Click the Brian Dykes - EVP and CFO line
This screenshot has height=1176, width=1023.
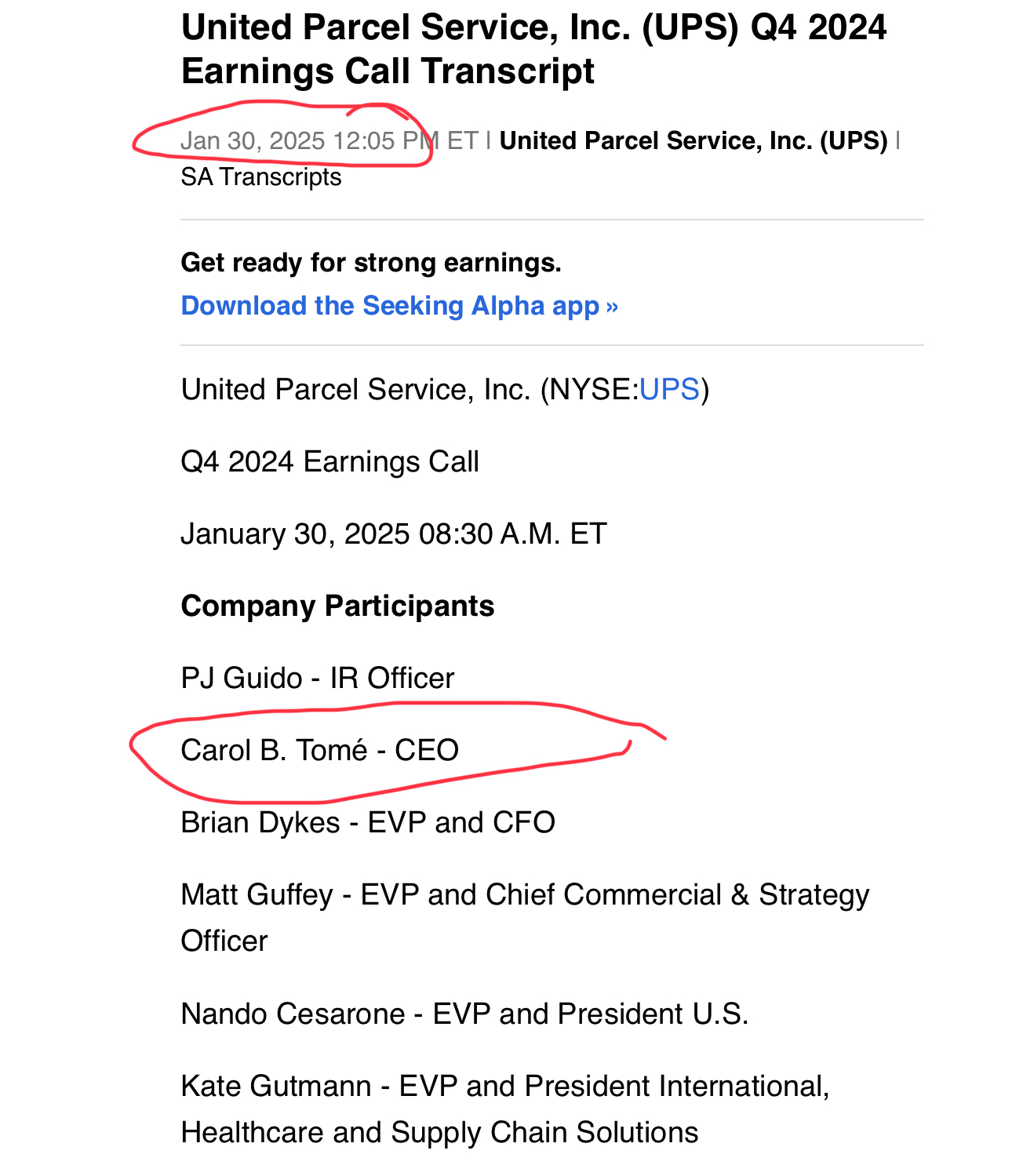(x=368, y=822)
